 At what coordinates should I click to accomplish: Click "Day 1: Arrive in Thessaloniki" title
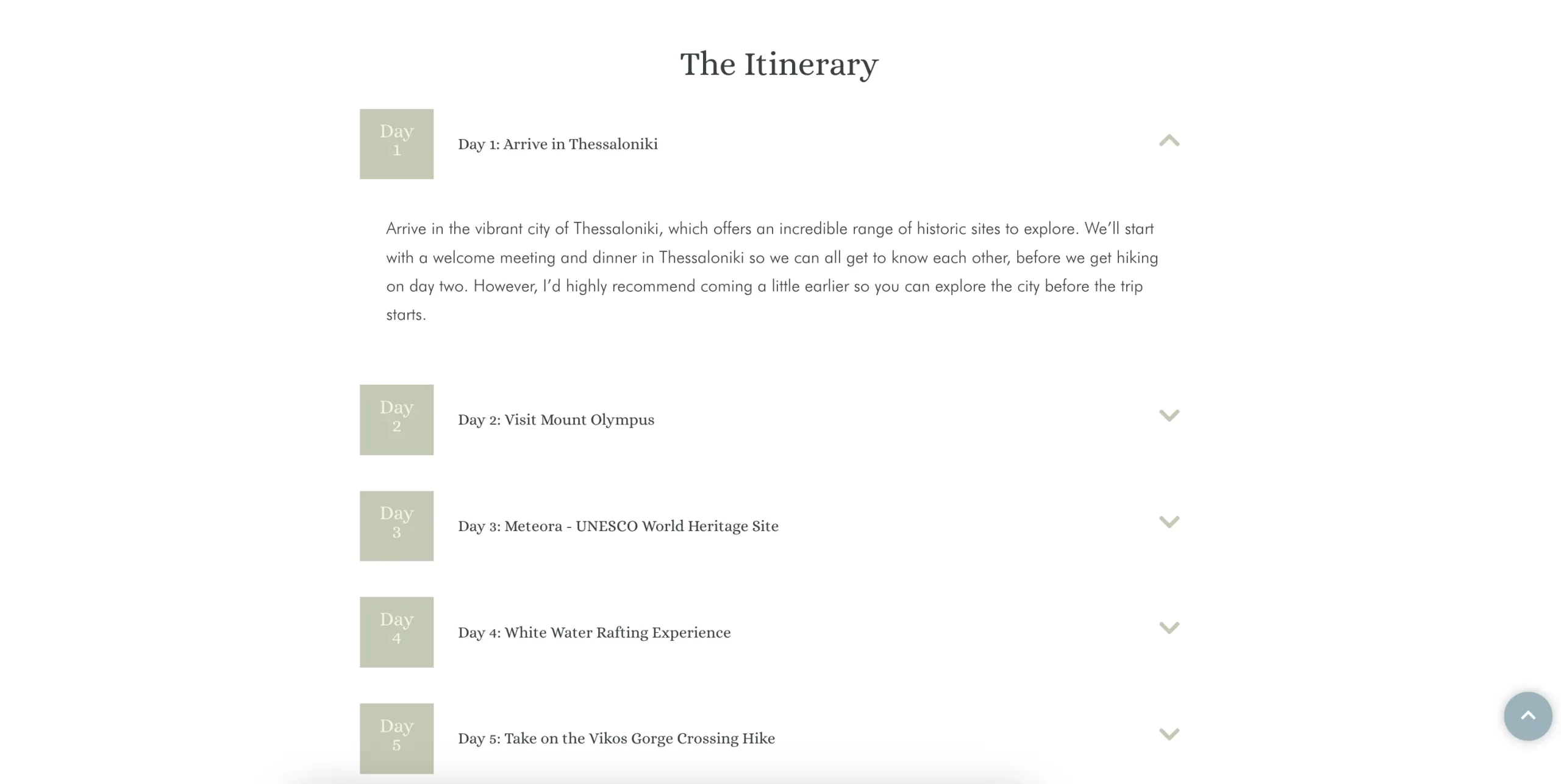coord(557,144)
